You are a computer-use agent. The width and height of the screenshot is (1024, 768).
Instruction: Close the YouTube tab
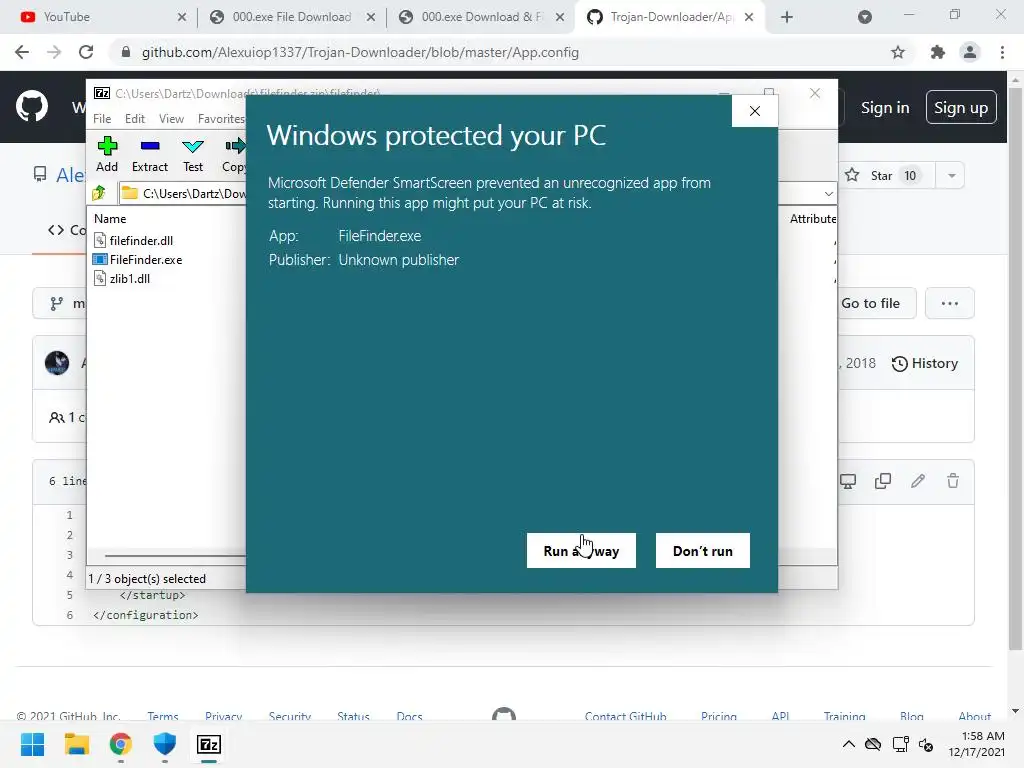[x=182, y=18]
